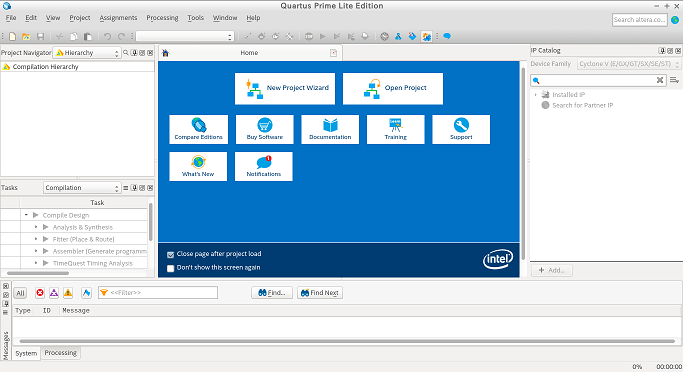This screenshot has width=683, height=372.
Task: Click the Open file folder toolbar icon
Action: [x=26, y=37]
